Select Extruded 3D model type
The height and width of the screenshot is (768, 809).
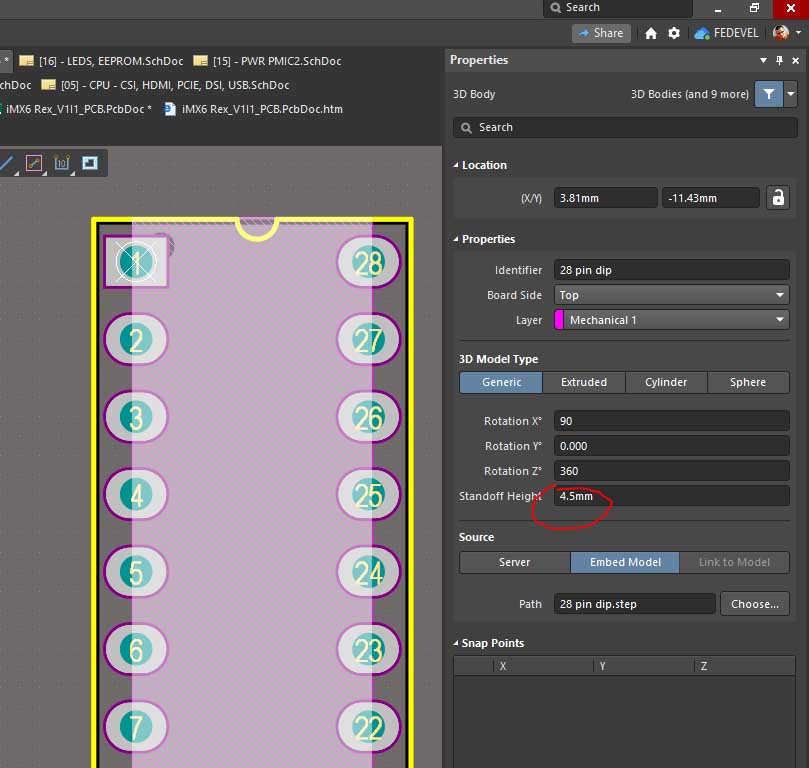pyautogui.click(x=583, y=382)
